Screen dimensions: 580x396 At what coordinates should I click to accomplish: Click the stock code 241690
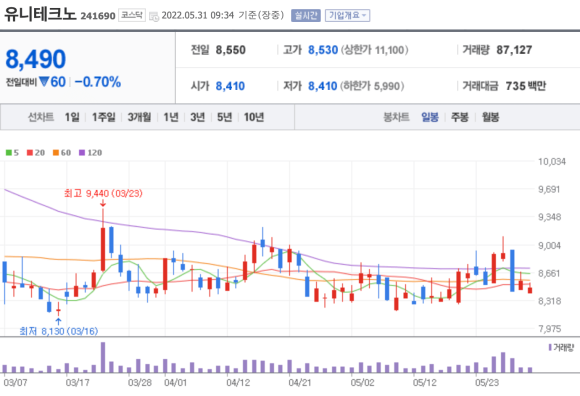tap(98, 16)
